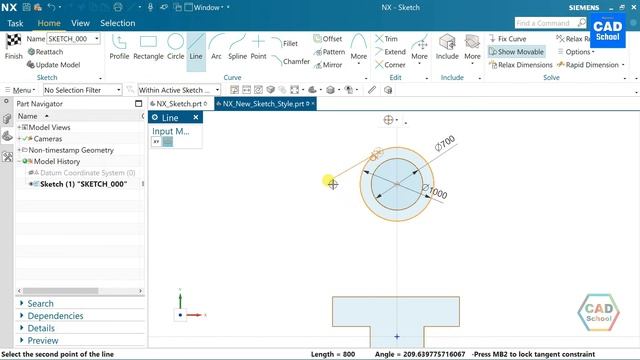Select the Profile curve tool
The height and width of the screenshot is (360, 640).
point(119,47)
